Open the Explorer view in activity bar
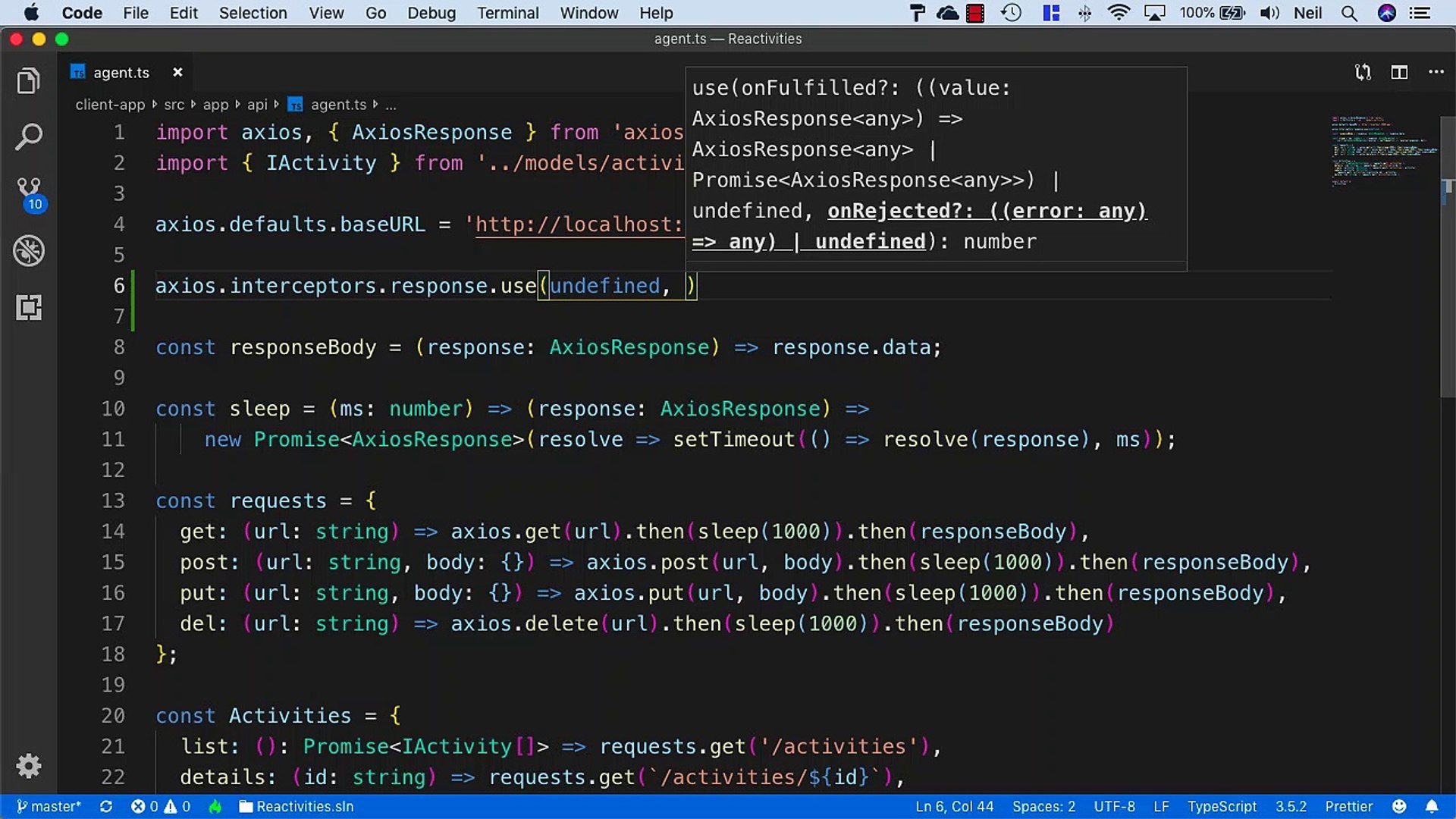The width and height of the screenshot is (1456, 819). 28,80
